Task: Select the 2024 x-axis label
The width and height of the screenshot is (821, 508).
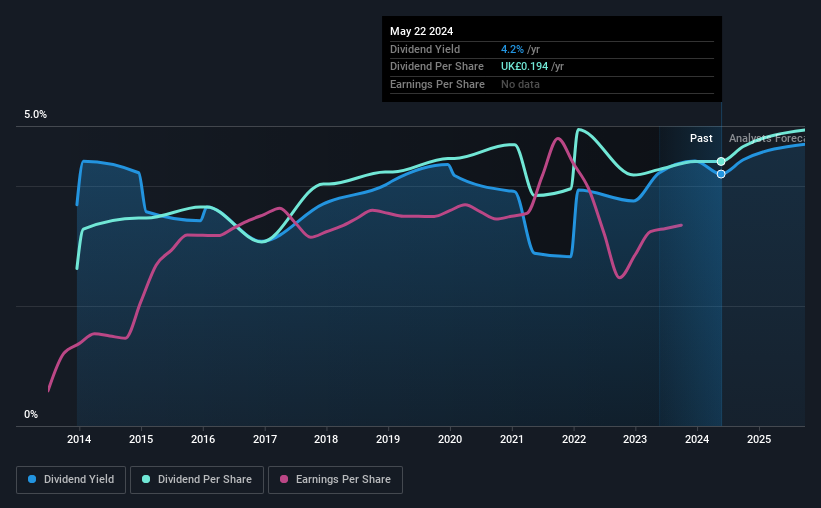Action: [x=697, y=439]
